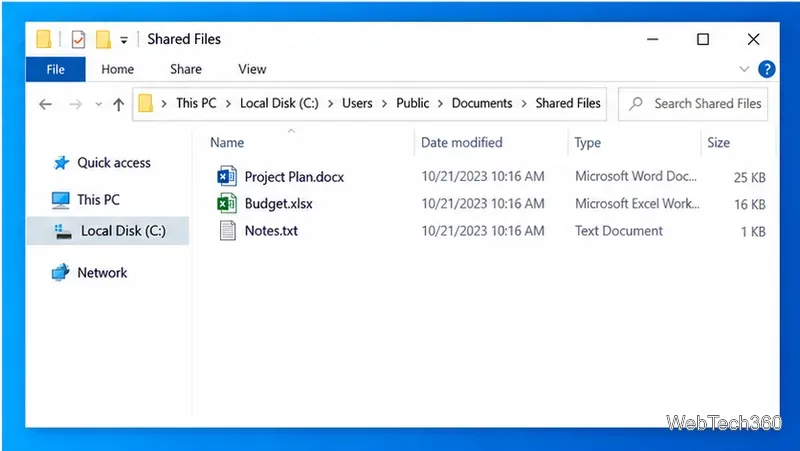Sort by the Date modified column header
This screenshot has width=800, height=451.
(461, 143)
